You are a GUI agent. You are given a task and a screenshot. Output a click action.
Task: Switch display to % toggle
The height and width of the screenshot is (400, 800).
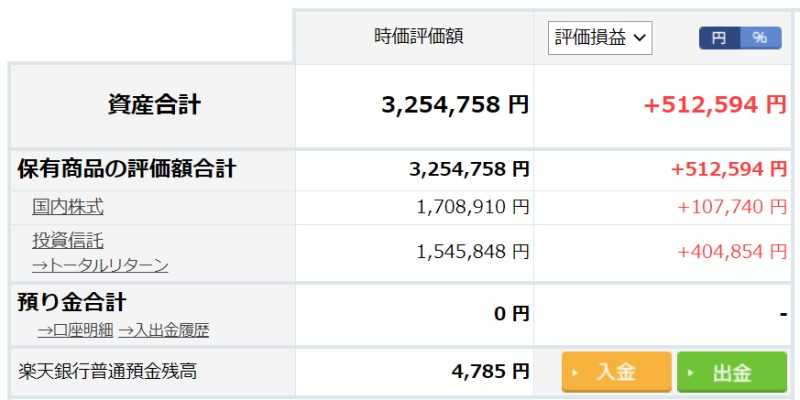(760, 38)
